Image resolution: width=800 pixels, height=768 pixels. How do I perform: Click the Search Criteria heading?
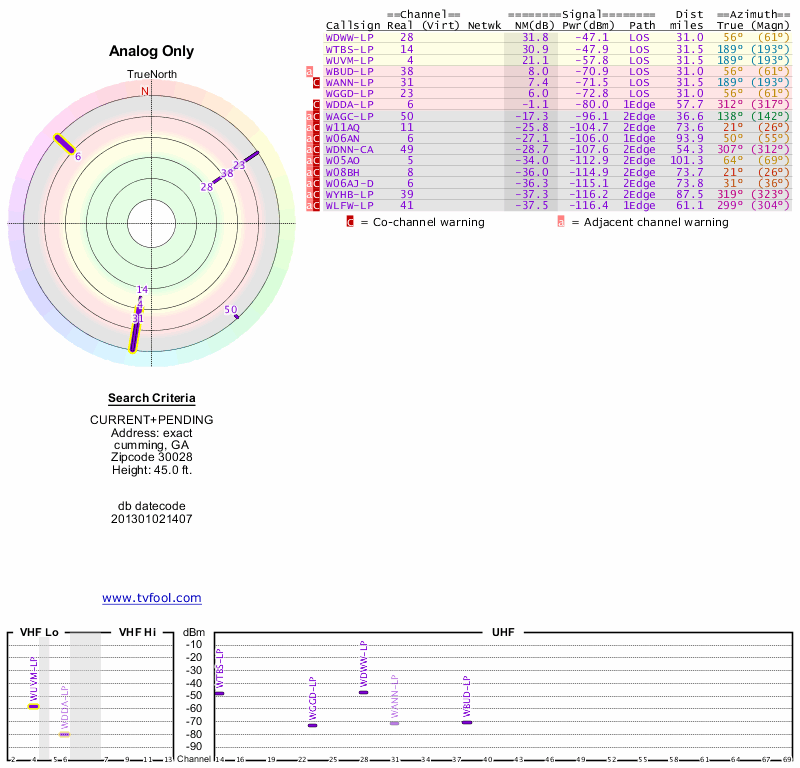tap(152, 398)
